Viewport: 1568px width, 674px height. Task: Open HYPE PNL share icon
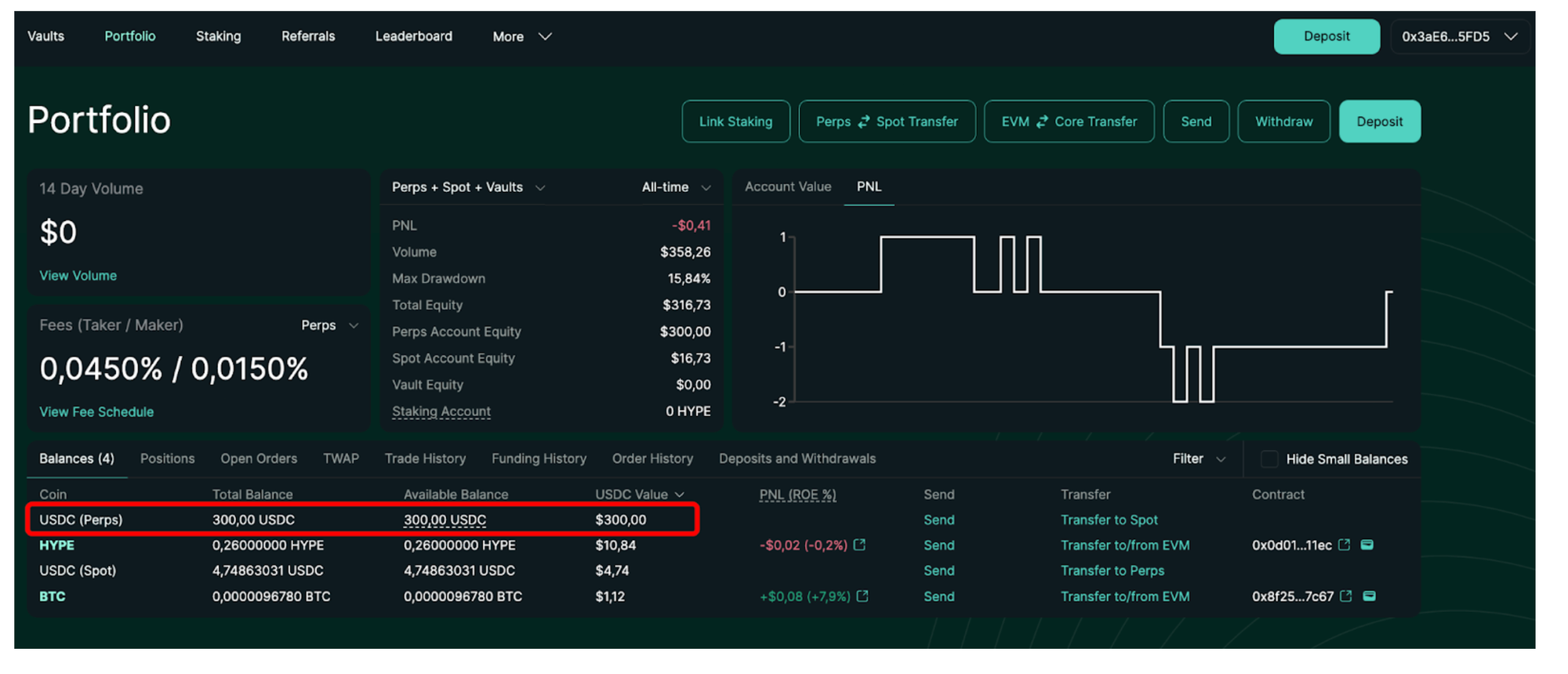coord(860,545)
